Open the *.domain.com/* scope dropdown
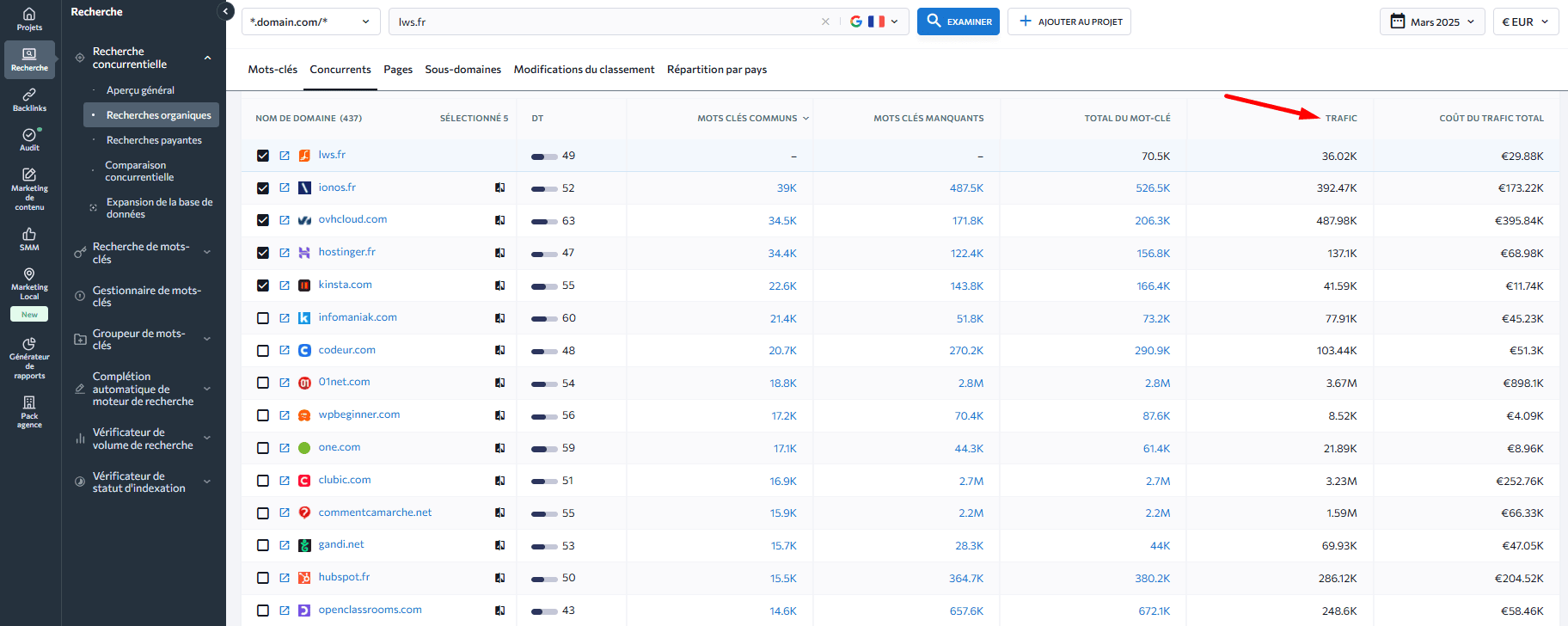This screenshot has width=1568, height=626. [x=311, y=21]
